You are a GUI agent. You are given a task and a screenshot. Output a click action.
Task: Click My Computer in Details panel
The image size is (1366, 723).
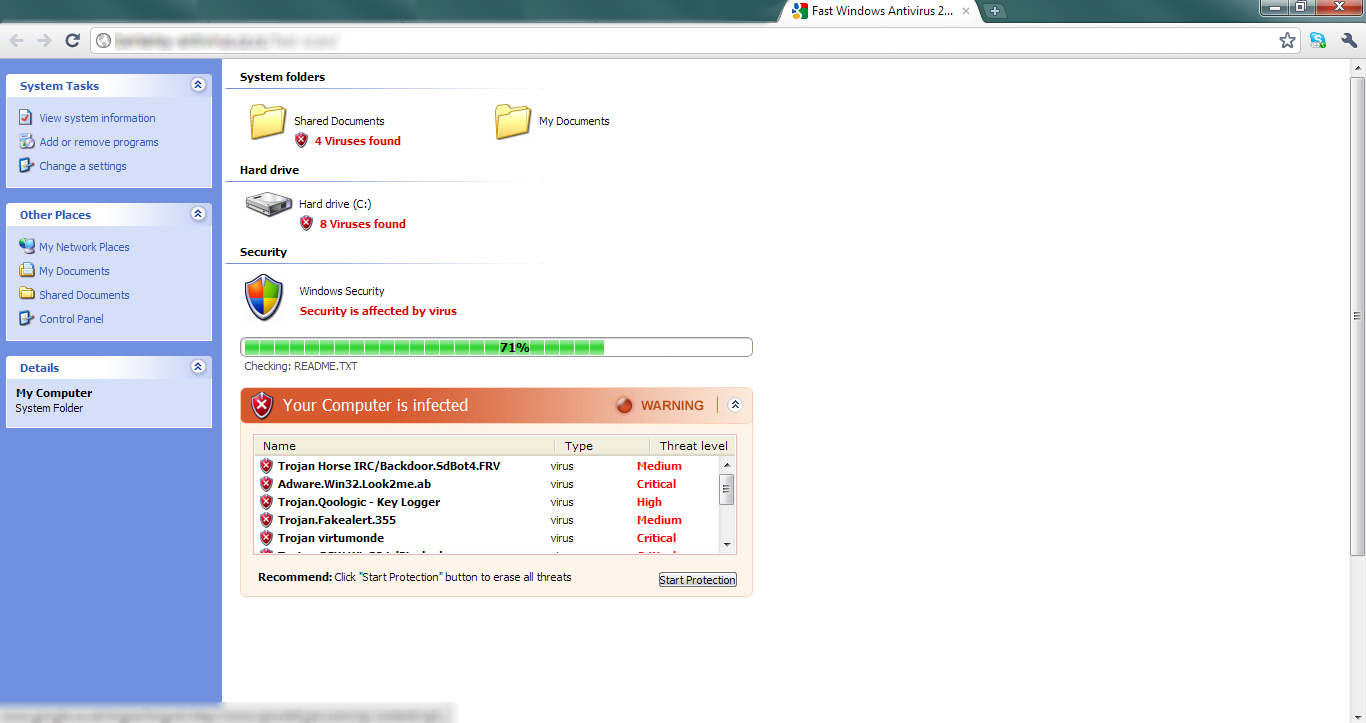(x=54, y=393)
